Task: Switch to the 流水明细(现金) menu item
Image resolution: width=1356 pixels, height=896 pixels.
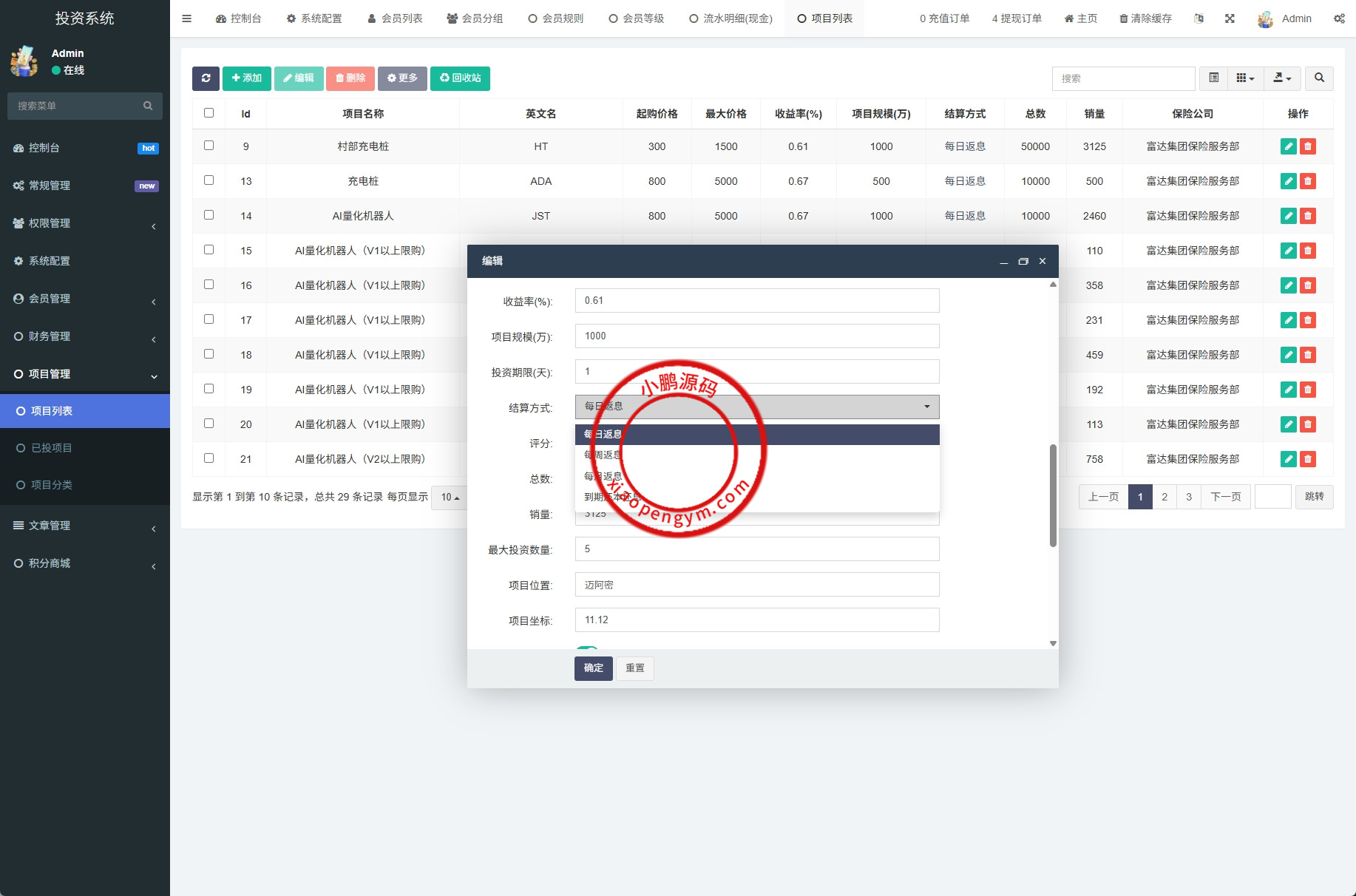Action: coord(729,18)
